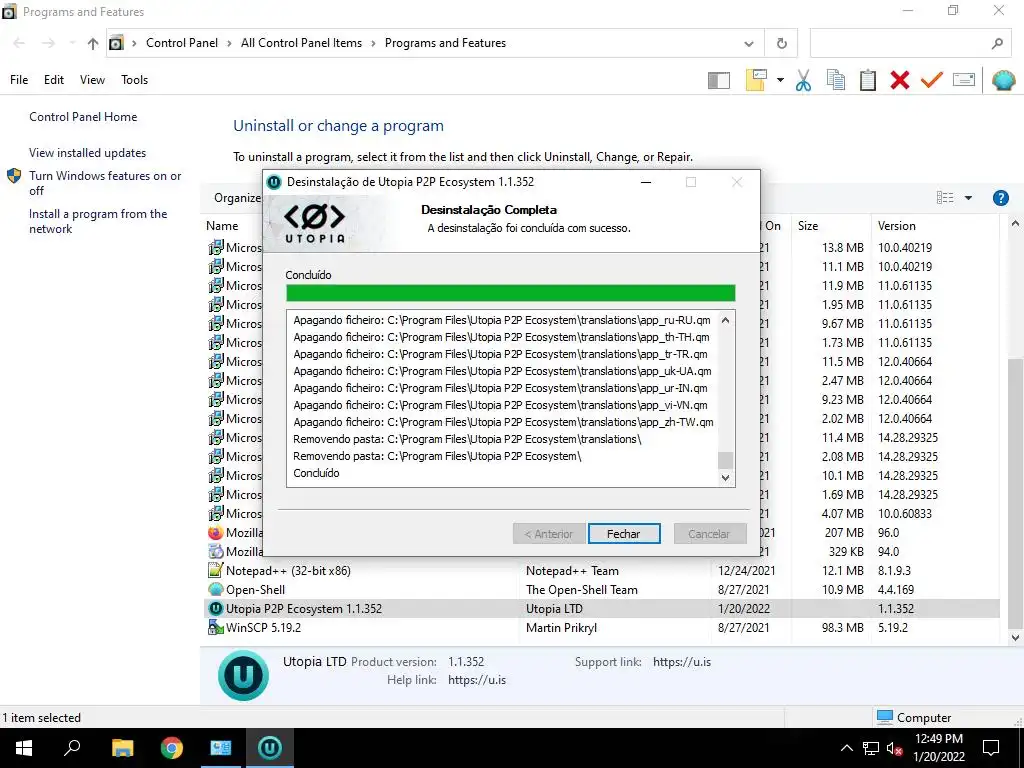
Task: Click Turn Windows features on or off
Action: click(104, 183)
